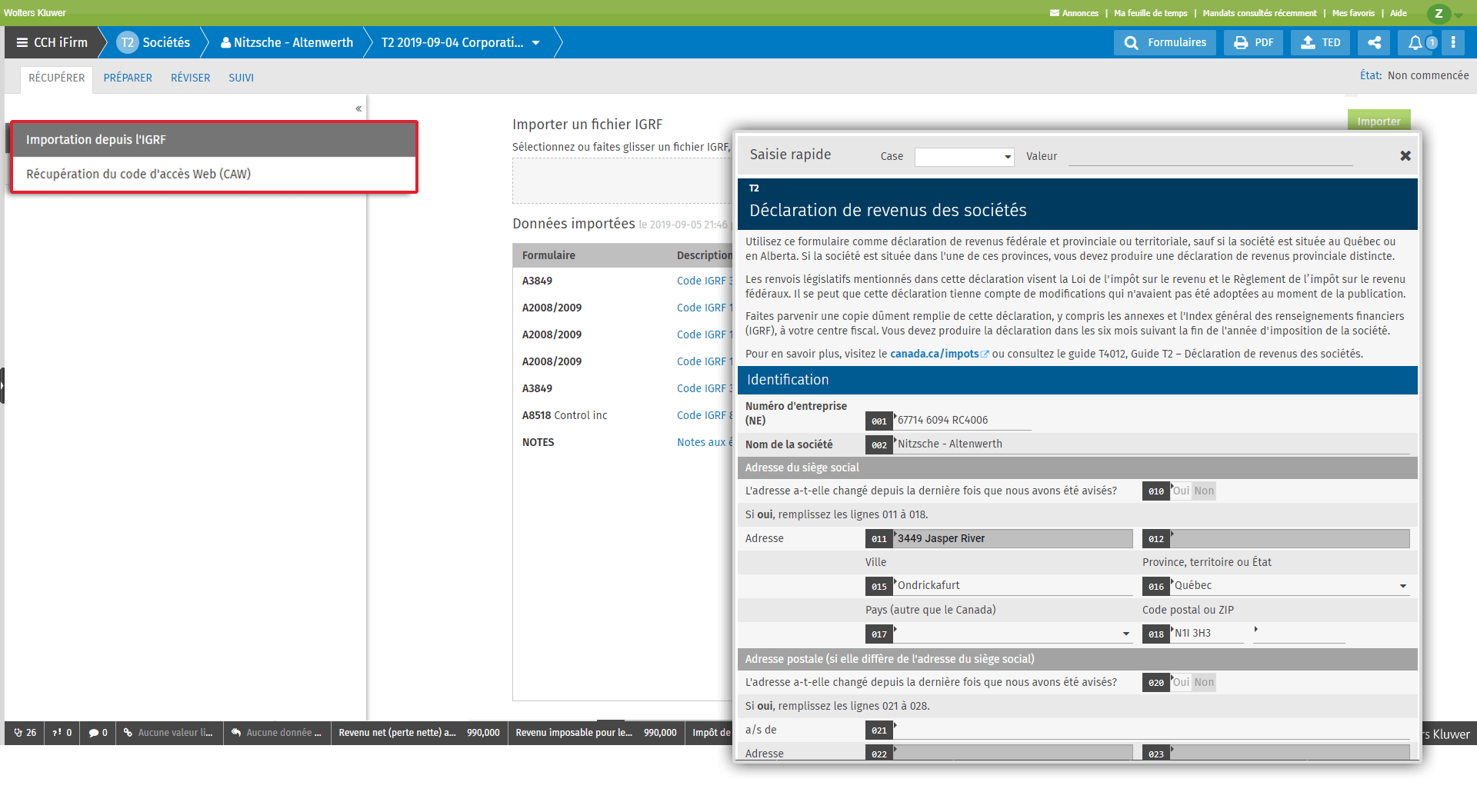The width and height of the screenshot is (1477, 812).
Task: Click the PDF print button
Action: pos(1254,43)
